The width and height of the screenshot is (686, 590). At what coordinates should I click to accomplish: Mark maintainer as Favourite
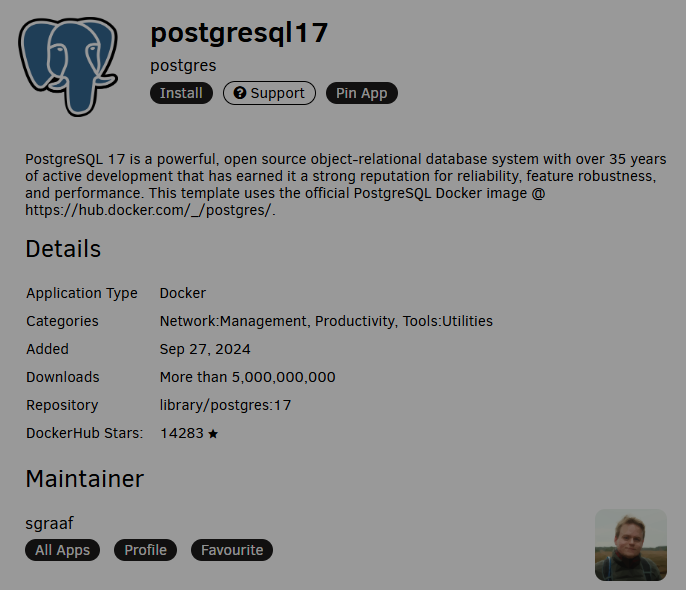click(232, 550)
